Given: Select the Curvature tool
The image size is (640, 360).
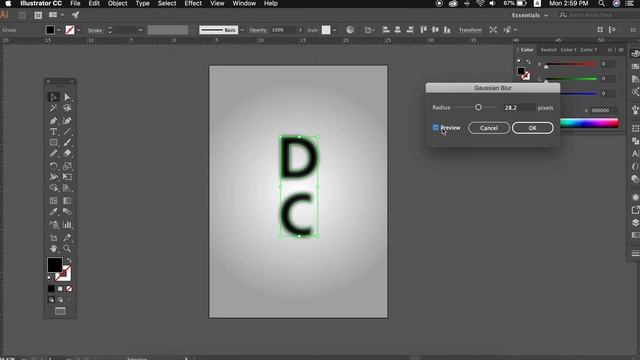Looking at the screenshot, I should (x=67, y=121).
